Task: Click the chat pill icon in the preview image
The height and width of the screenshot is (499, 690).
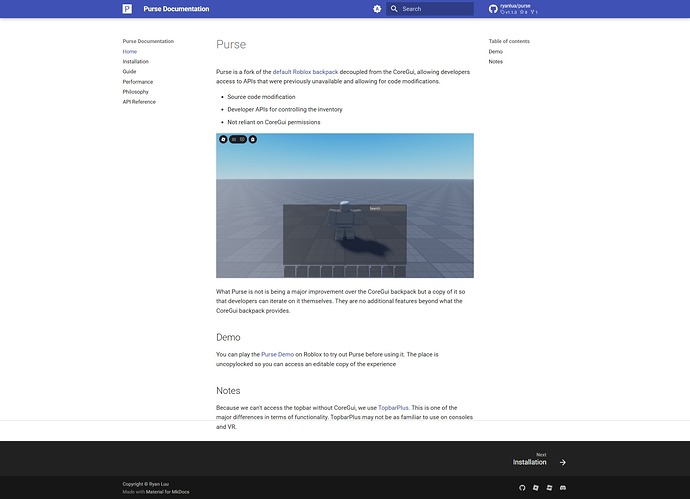Action: tap(238, 139)
